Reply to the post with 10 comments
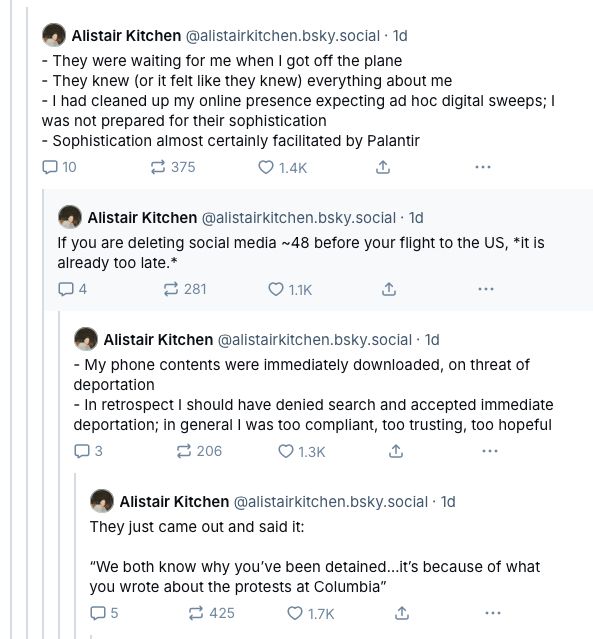This screenshot has height=639, width=593. pyautogui.click(x=59, y=167)
